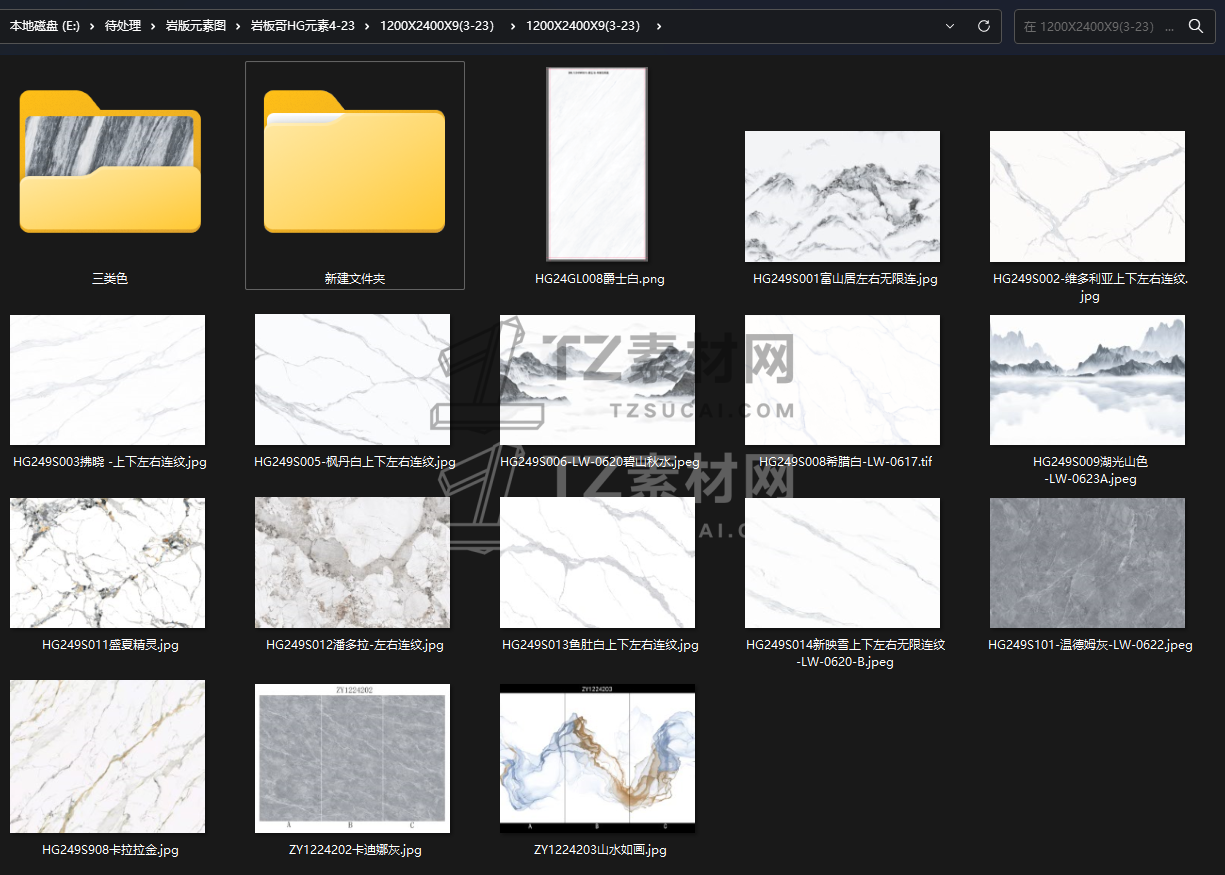Navigate to 本地磁盘 (E:) breadcrumb
The width and height of the screenshot is (1225, 875).
click(44, 26)
